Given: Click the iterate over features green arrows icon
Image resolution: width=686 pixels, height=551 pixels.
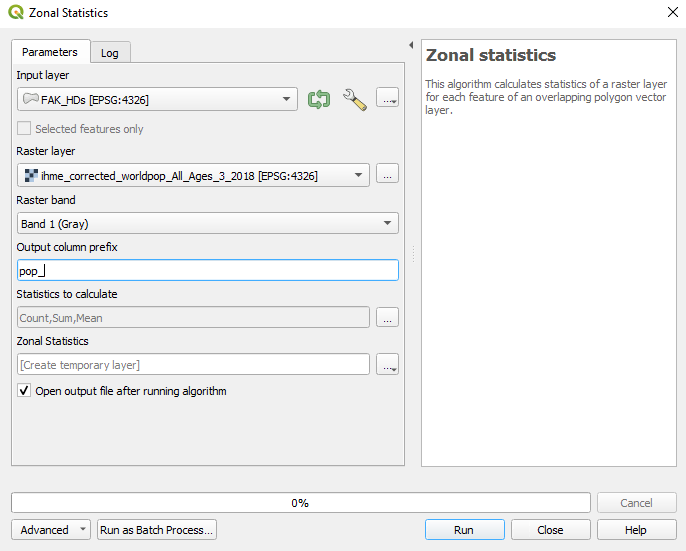Looking at the screenshot, I should point(319,99).
